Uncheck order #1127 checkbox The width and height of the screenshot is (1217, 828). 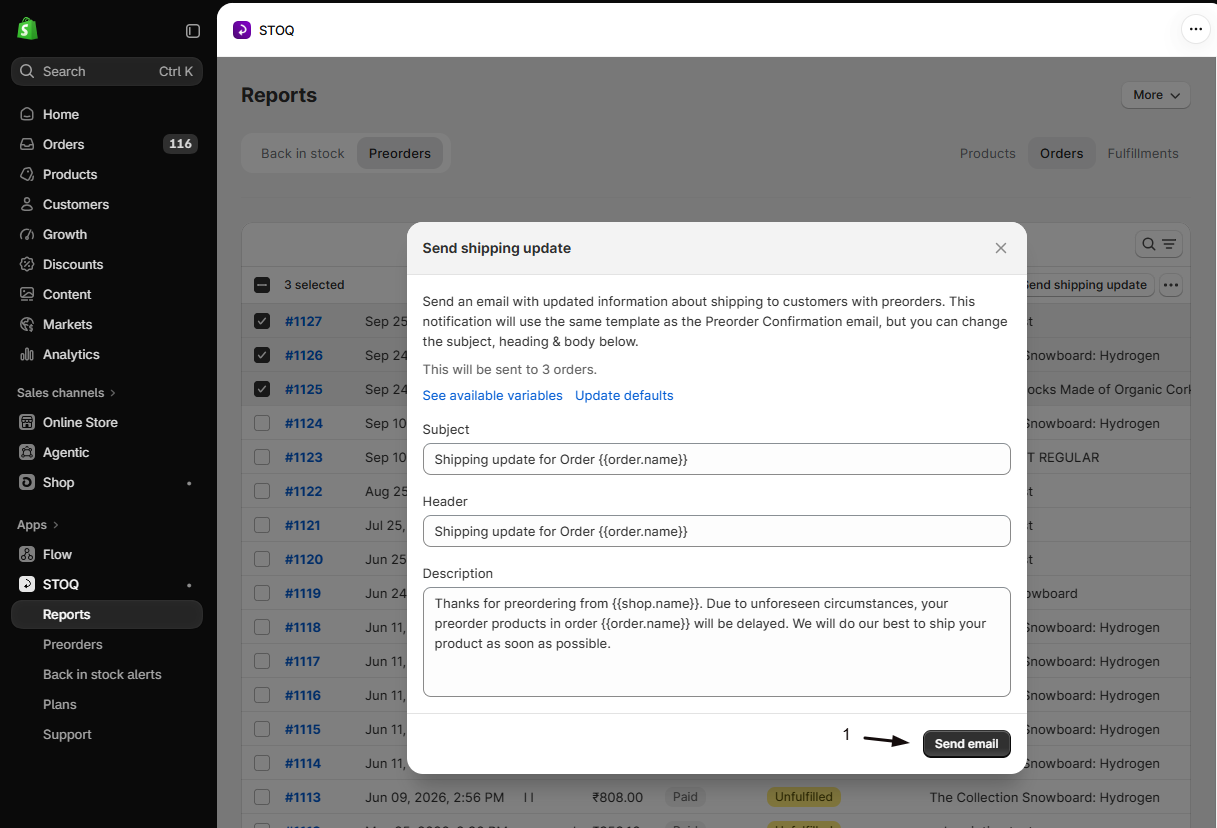coord(262,321)
